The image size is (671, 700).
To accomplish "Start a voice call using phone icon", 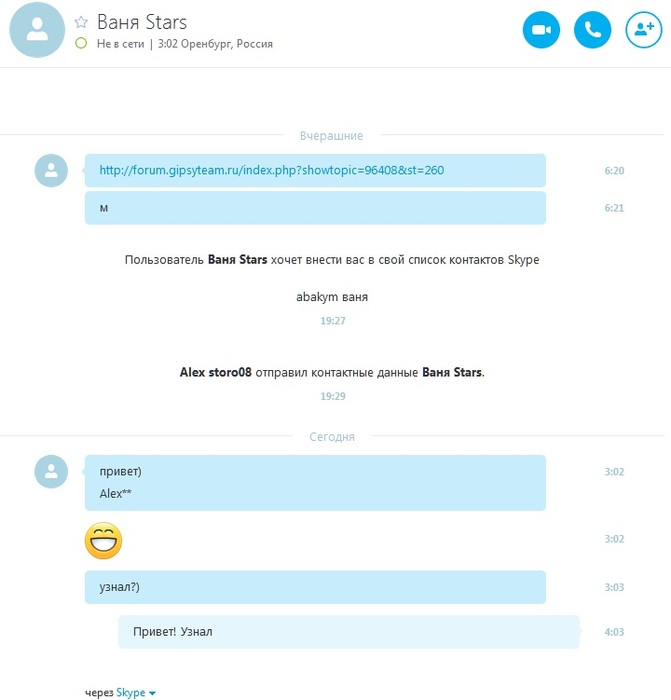I will click(x=592, y=30).
